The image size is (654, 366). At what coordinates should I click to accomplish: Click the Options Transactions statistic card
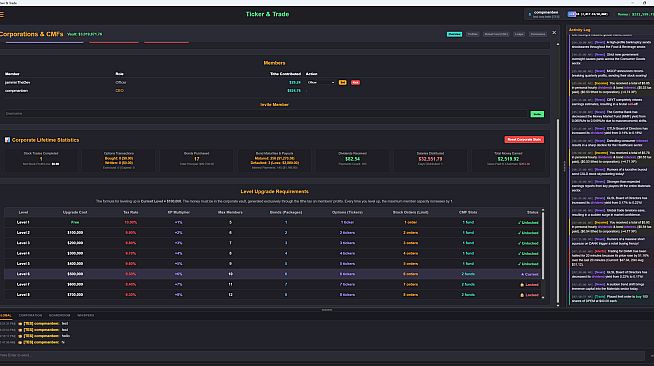tap(118, 160)
